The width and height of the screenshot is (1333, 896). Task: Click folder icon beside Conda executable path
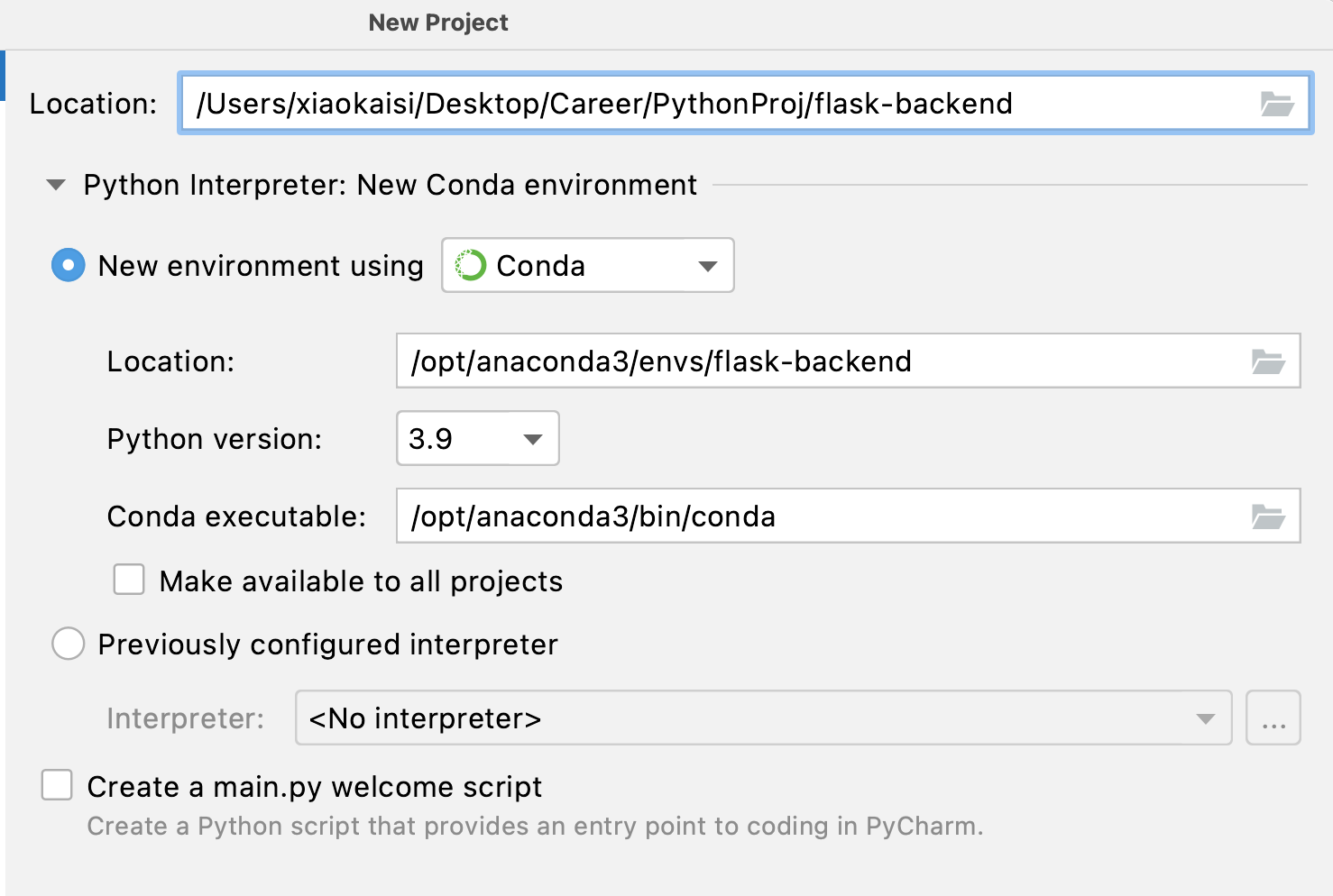coord(1267,517)
